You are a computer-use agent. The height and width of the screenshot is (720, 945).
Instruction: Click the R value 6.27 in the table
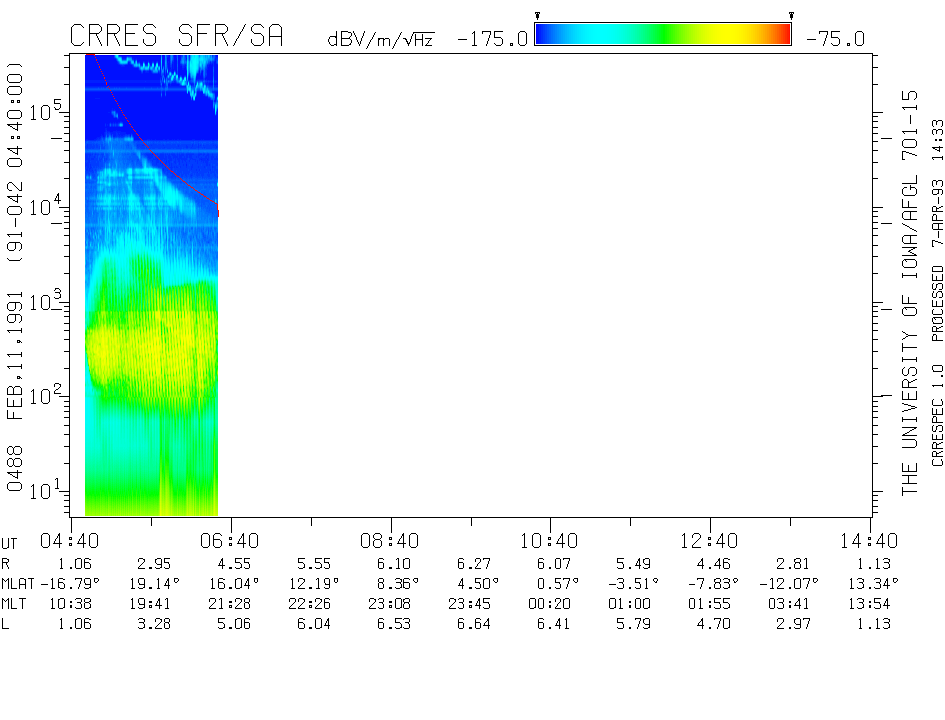[469, 563]
